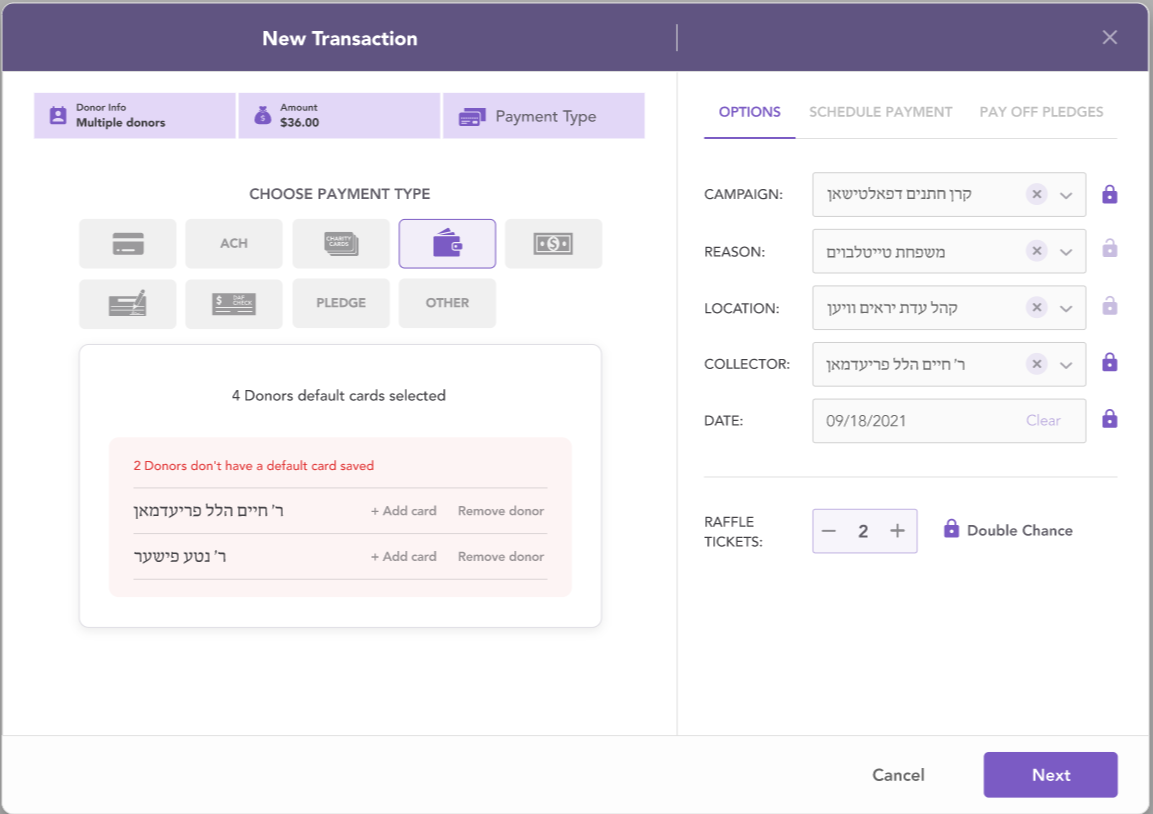
Task: Open the Payment Type step
Action: click(x=543, y=115)
